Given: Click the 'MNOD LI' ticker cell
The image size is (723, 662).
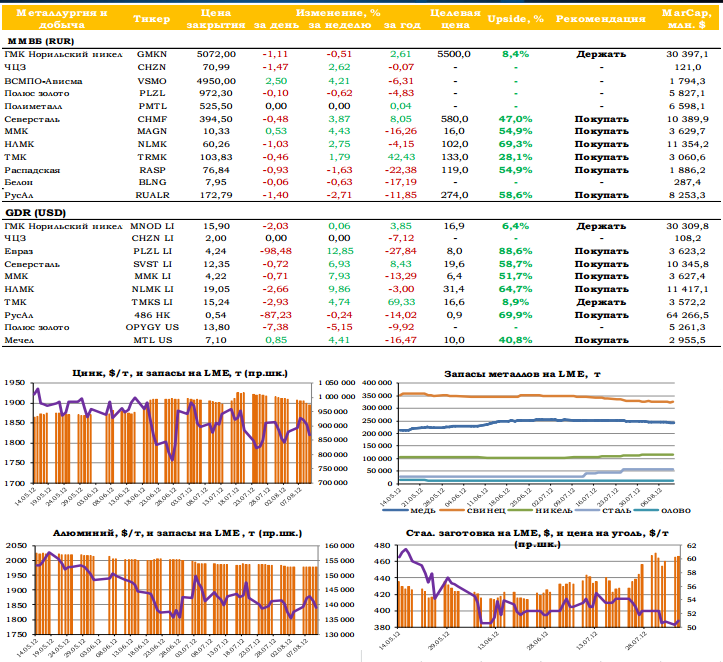Looking at the screenshot, I should tap(152, 226).
